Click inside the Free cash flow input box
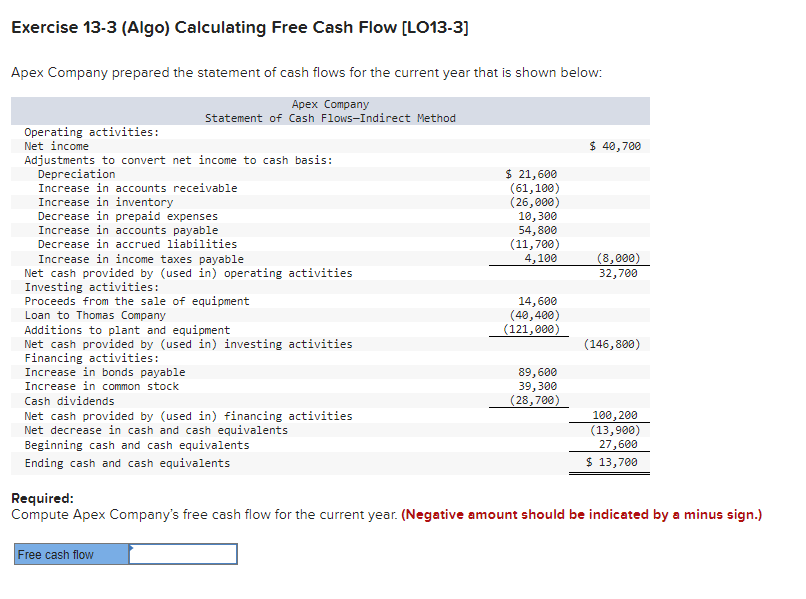806x599 pixels. coord(185,553)
